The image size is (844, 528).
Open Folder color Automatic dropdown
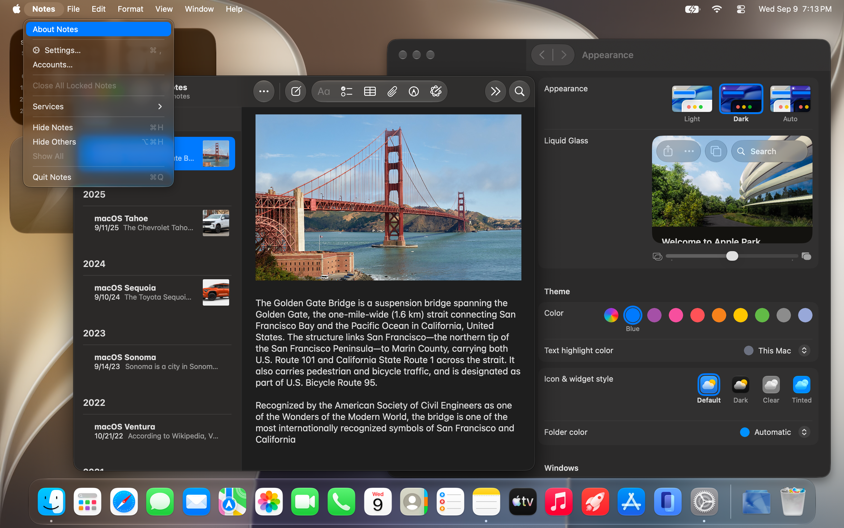click(774, 432)
